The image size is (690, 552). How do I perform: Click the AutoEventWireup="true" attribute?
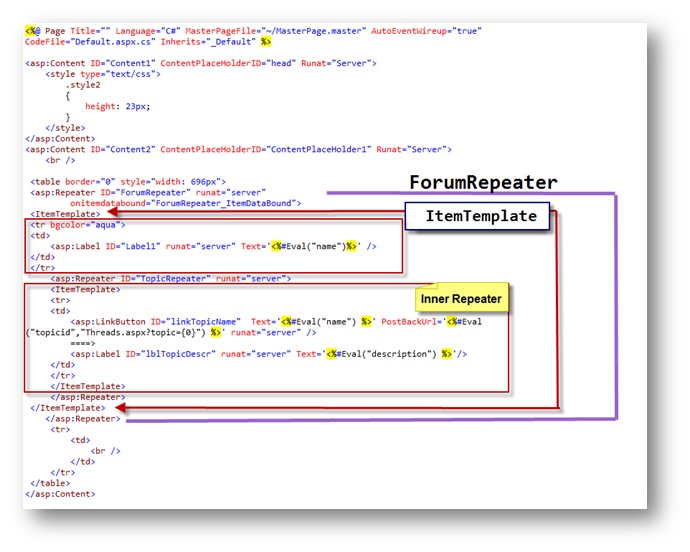pyautogui.click(x=426, y=31)
